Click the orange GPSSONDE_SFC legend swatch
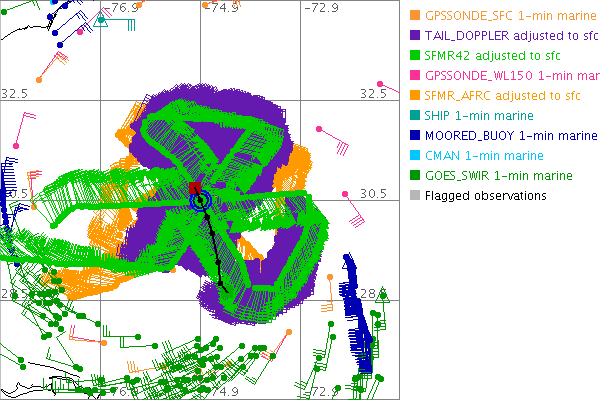This screenshot has width=600, height=400. point(415,16)
